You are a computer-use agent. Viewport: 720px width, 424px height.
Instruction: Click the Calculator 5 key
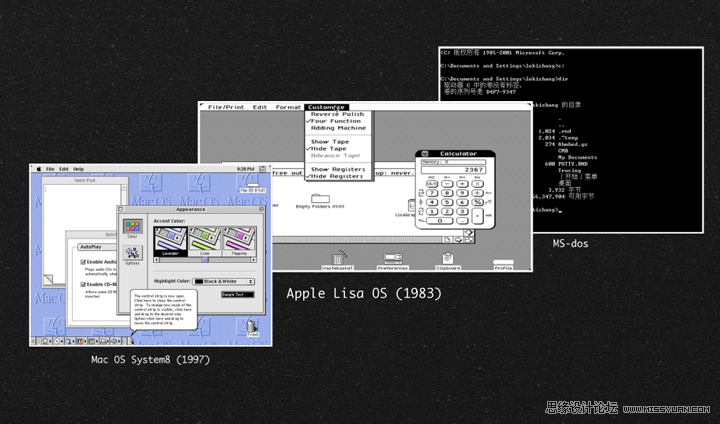[447, 202]
